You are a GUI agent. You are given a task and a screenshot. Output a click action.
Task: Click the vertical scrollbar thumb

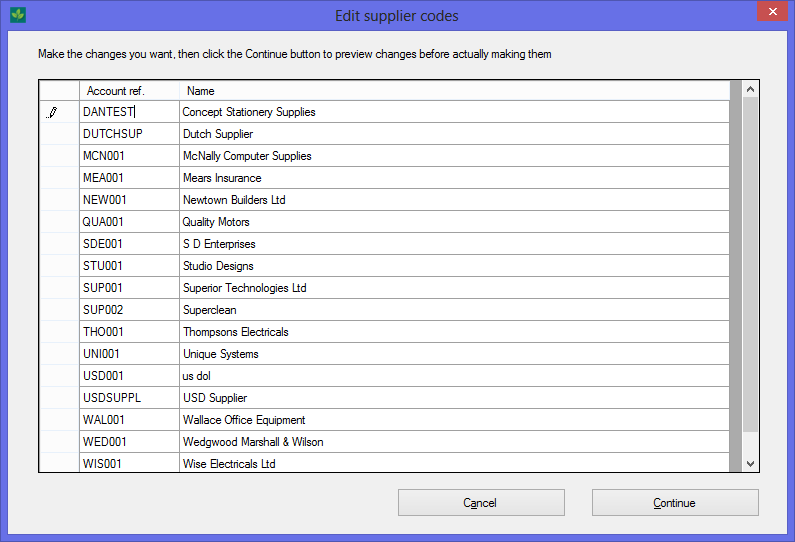(750, 265)
